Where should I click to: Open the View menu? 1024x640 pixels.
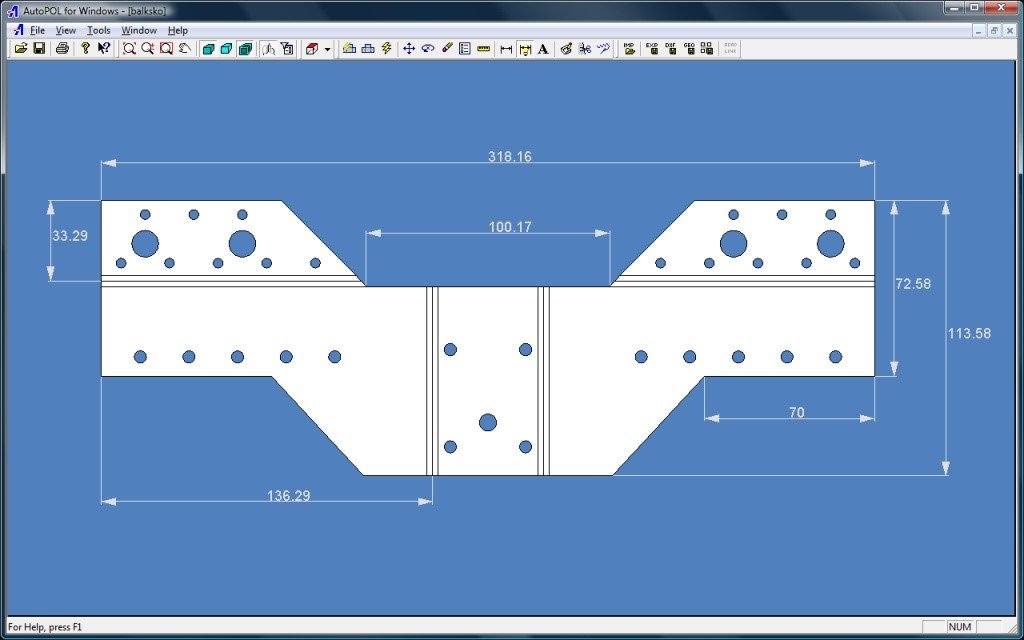(65, 30)
